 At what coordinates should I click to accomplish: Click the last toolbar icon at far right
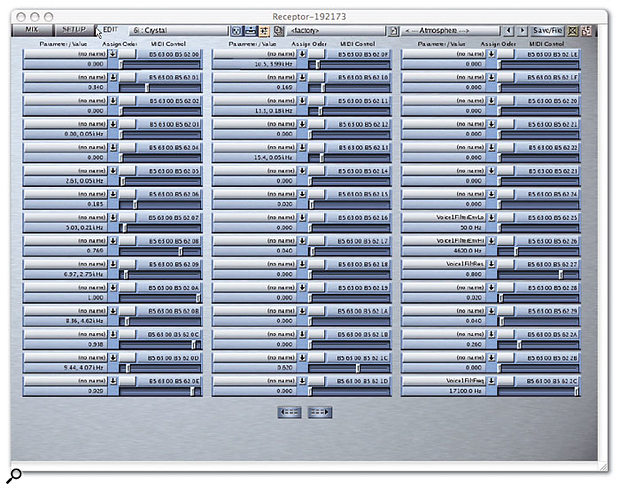coord(586,30)
